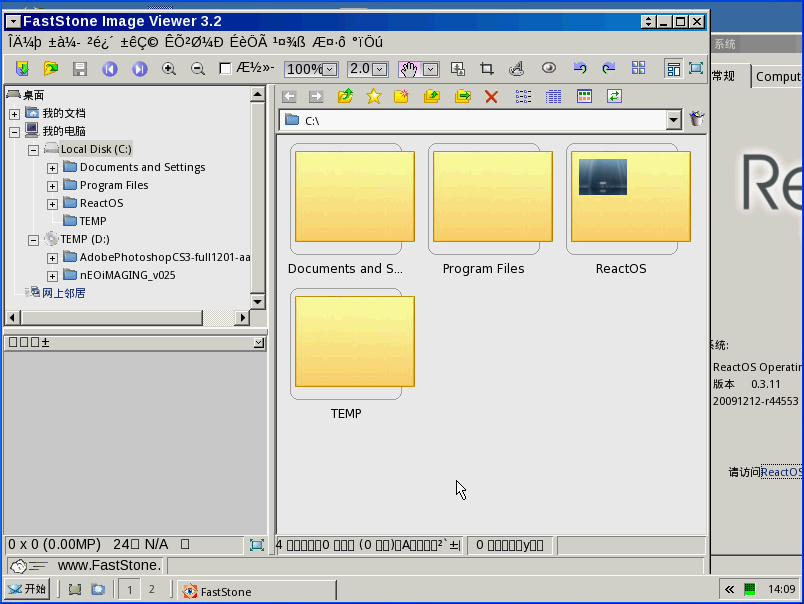Switch to virtual desktop 2 on taskbar

pos(152,590)
